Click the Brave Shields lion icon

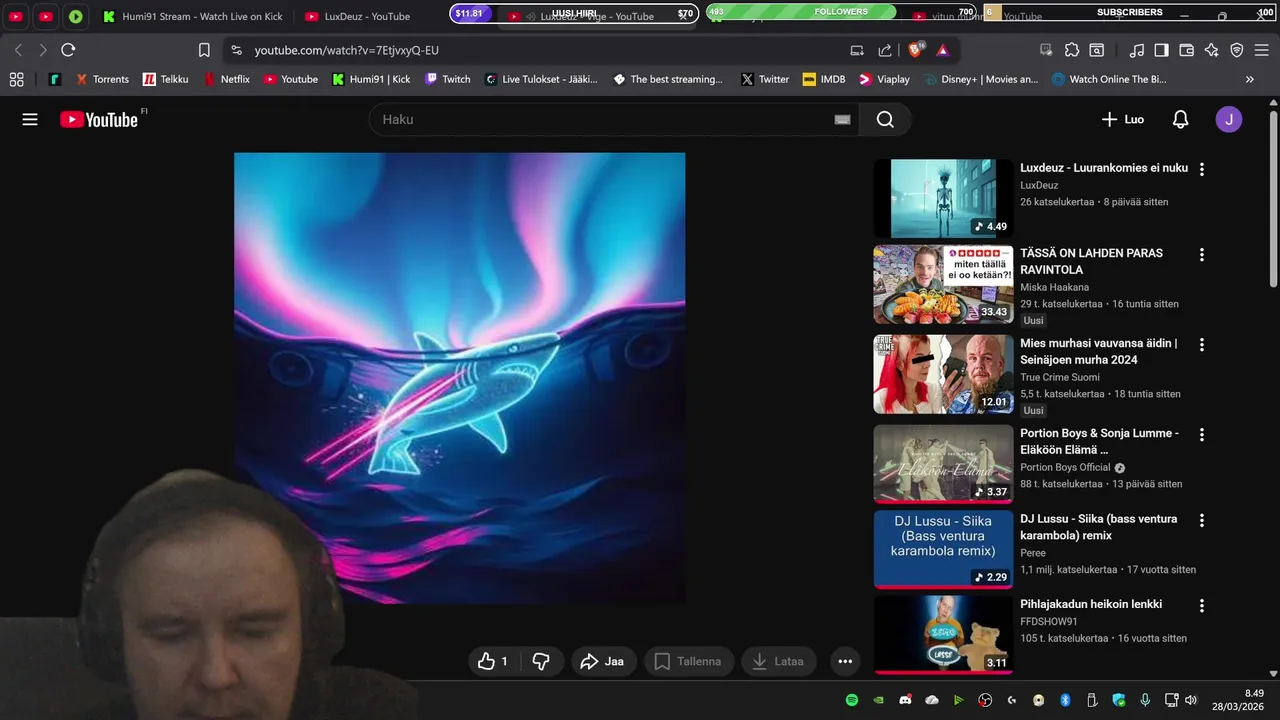(916, 49)
